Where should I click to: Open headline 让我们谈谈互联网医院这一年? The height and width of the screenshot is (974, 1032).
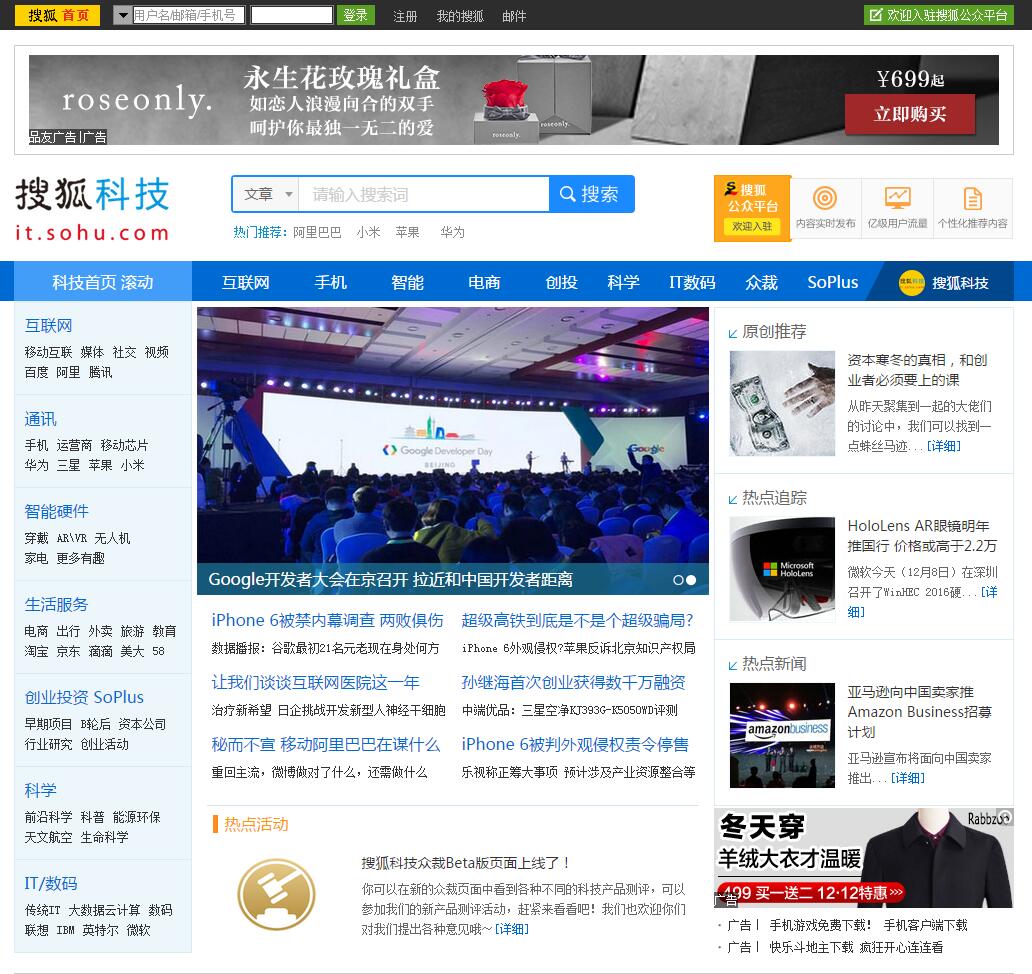point(315,682)
